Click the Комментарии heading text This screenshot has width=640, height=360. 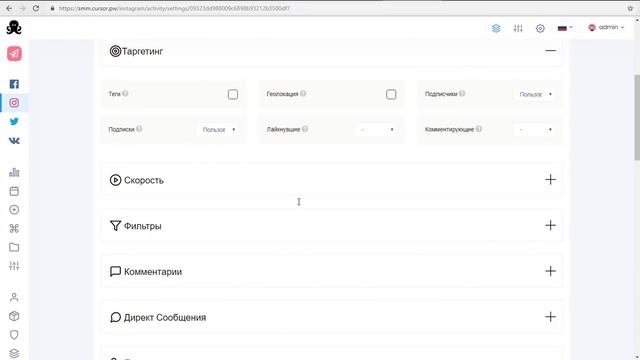153,272
